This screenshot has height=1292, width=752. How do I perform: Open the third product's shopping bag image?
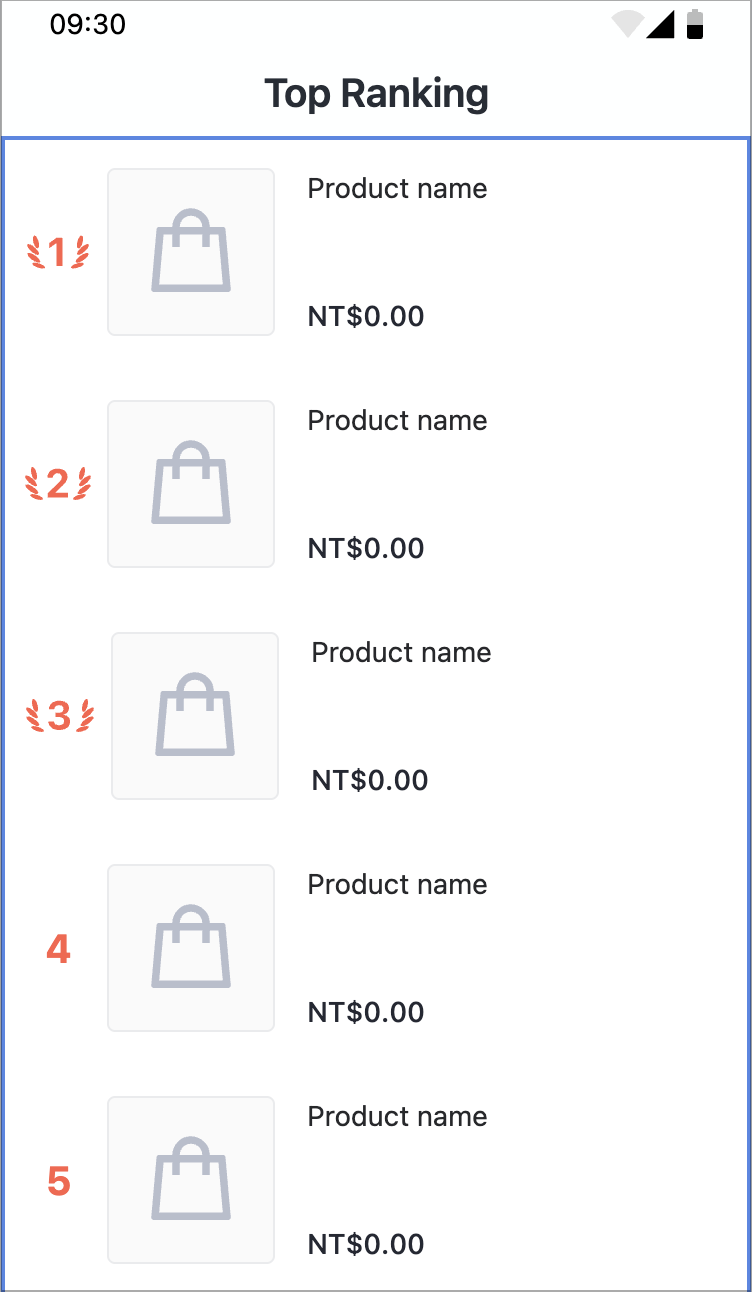tap(195, 716)
